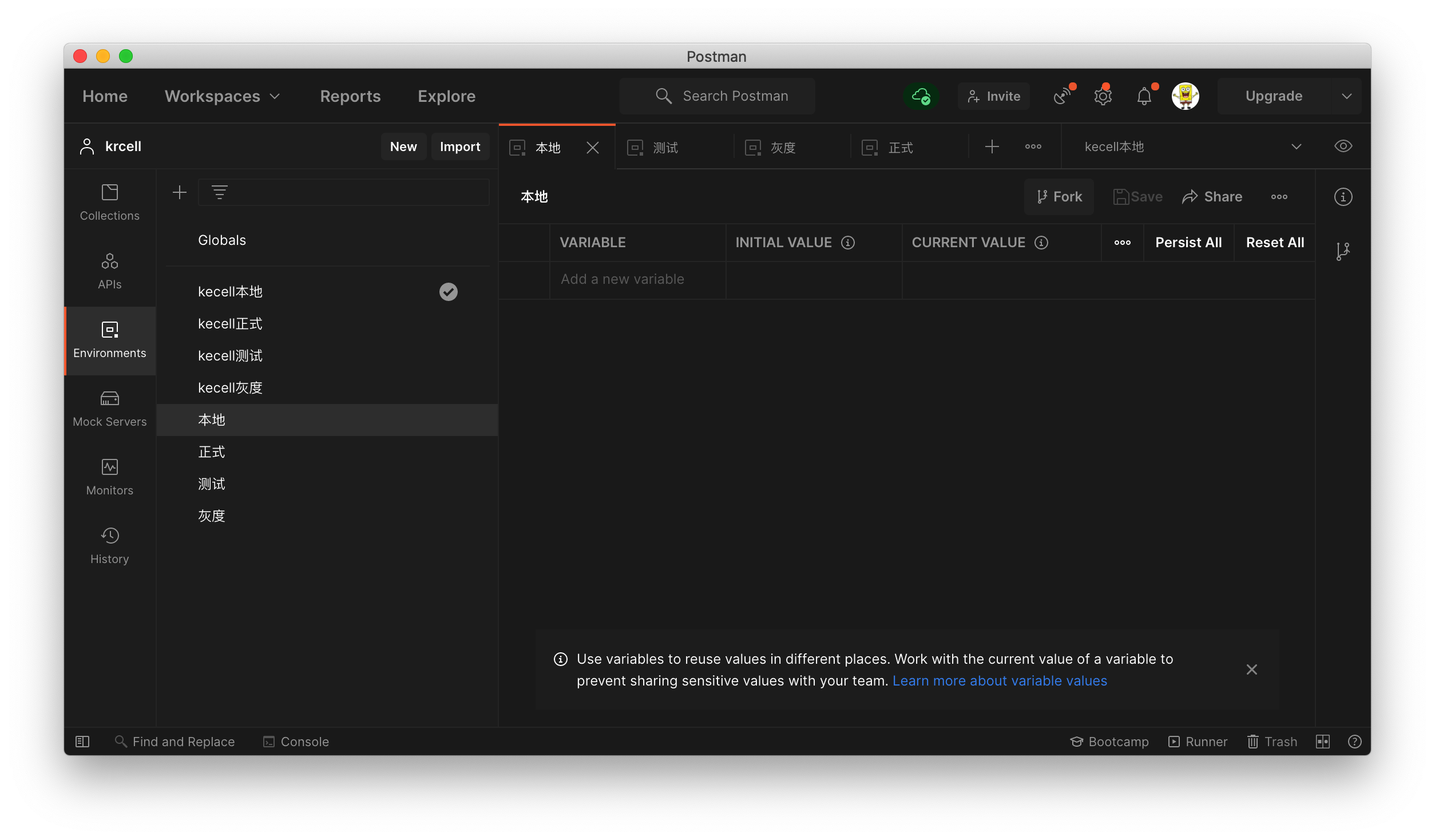1435x840 pixels.
Task: Select the kecell测试 environment
Action: pyautogui.click(x=327, y=356)
